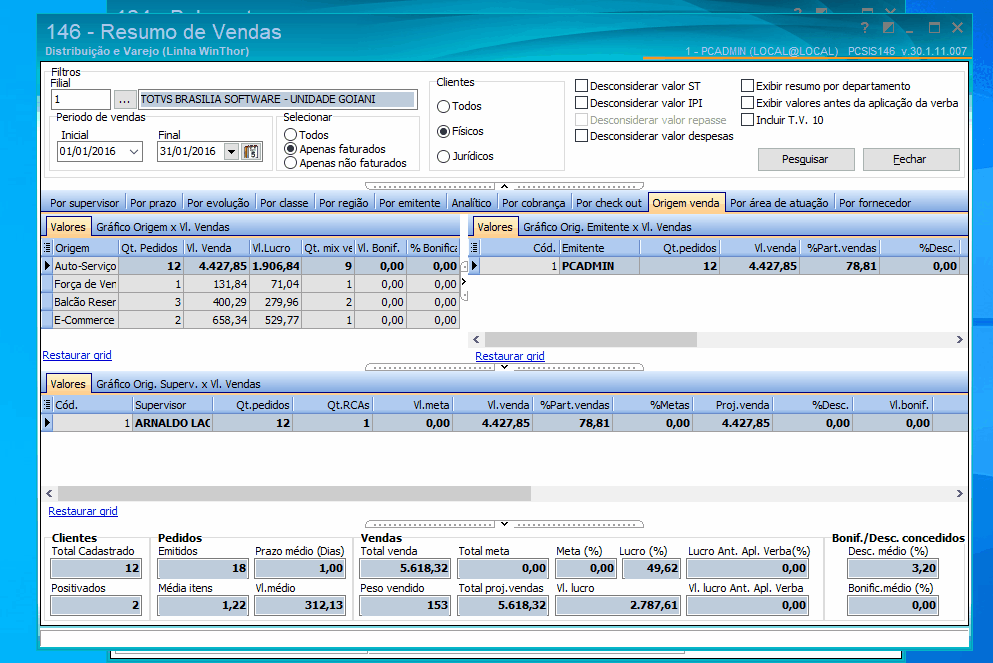Choose Apenas faturados option
The height and width of the screenshot is (663, 993).
click(291, 149)
